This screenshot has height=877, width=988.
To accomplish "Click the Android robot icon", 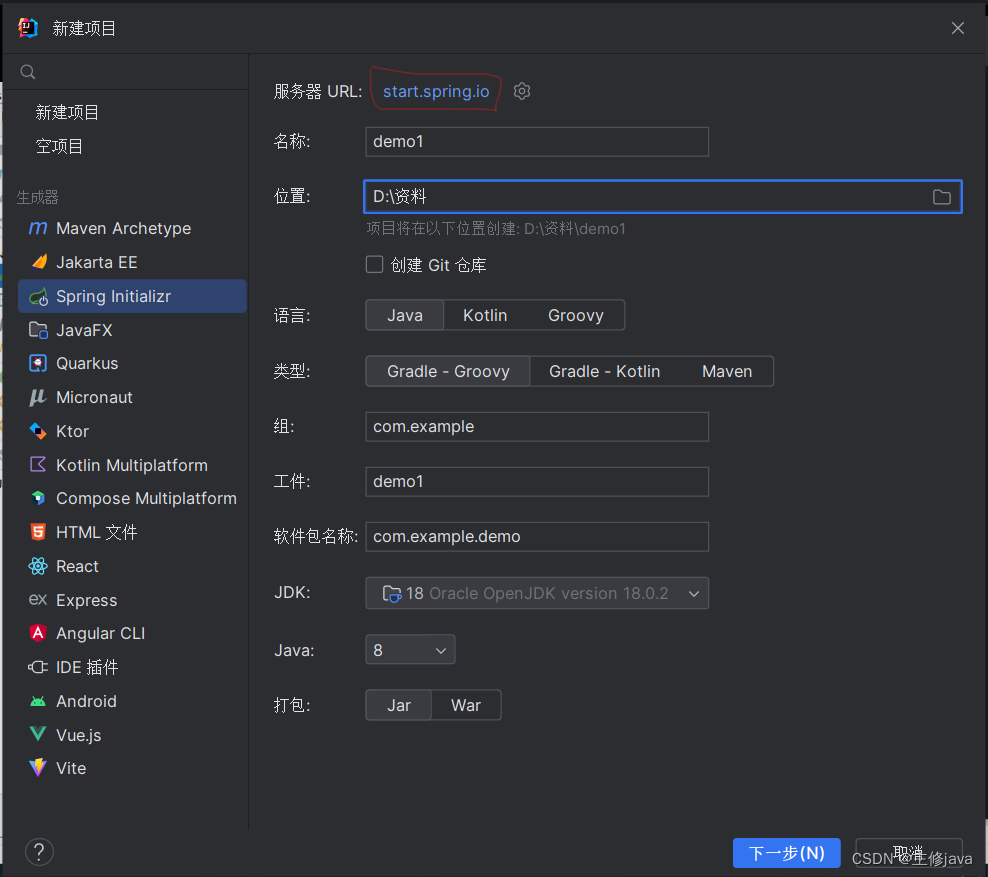I will coord(38,701).
